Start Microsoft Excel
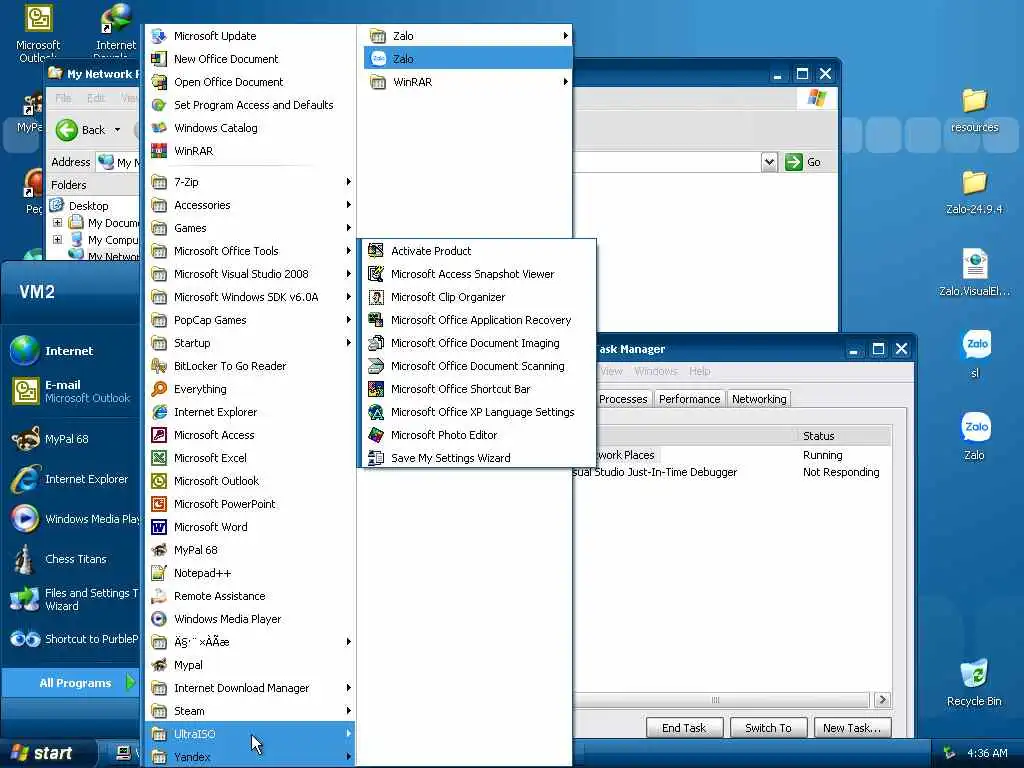Screen dimensions: 1024x768 pos(250,458)
